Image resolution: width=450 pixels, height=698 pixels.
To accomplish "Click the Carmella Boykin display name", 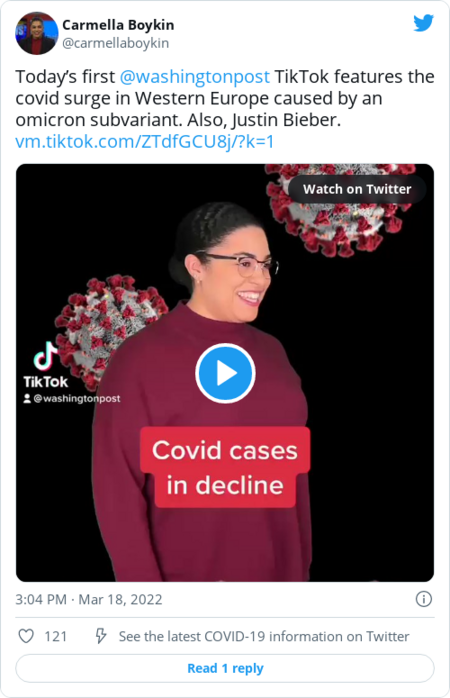I will click(118, 25).
